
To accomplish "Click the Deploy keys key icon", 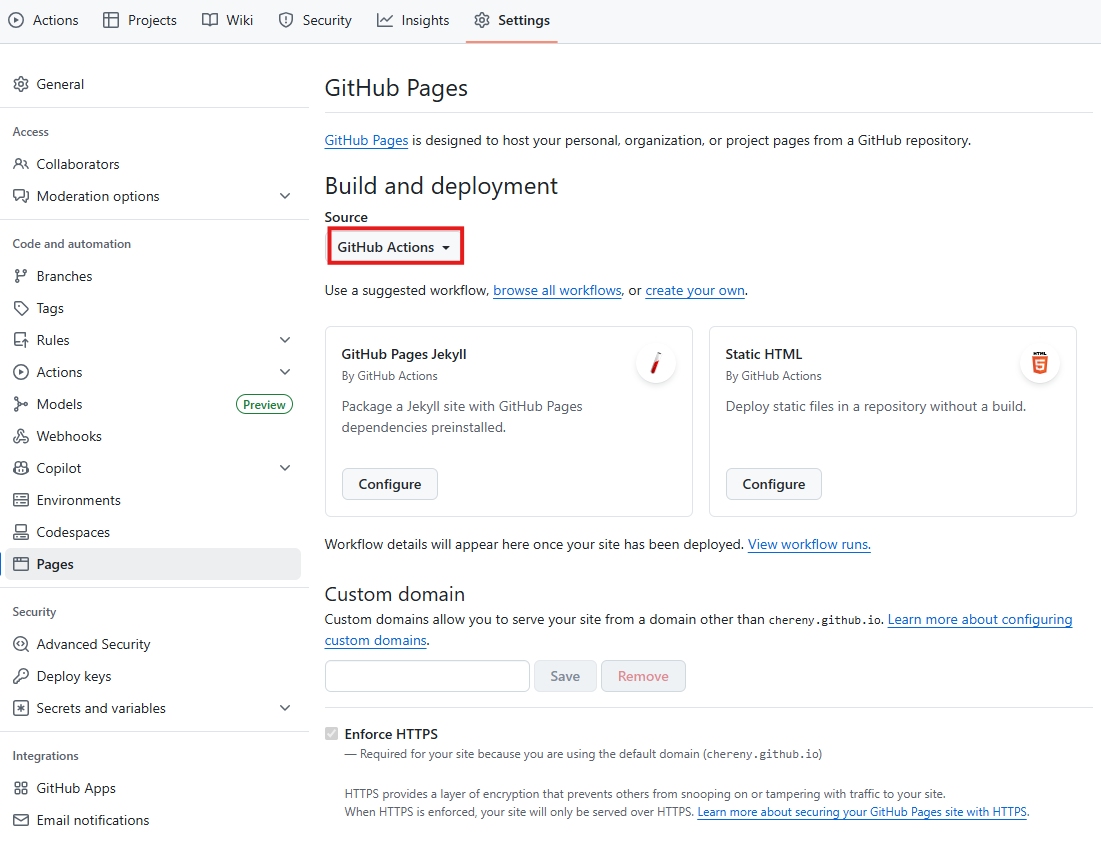I will (21, 676).
